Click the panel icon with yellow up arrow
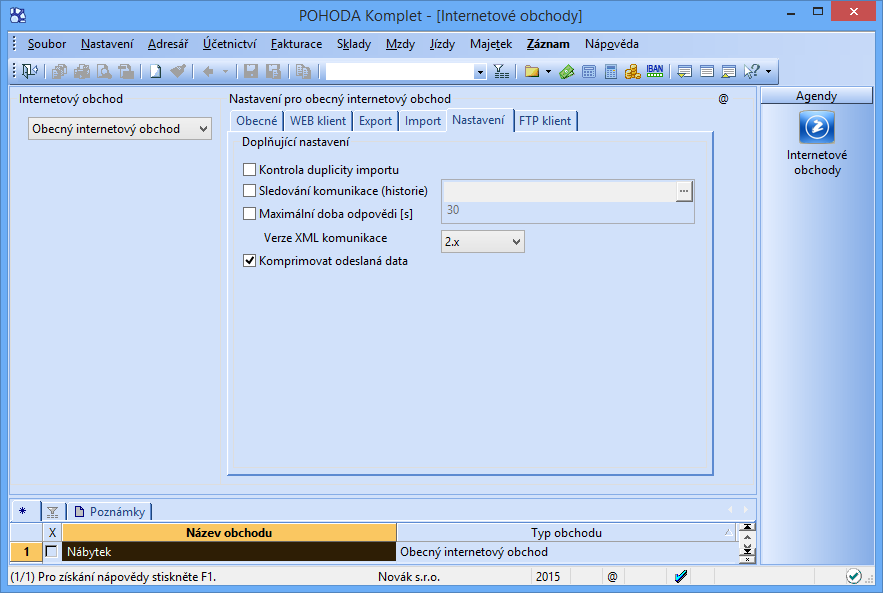Image resolution: width=883 pixels, height=593 pixels. point(729,71)
